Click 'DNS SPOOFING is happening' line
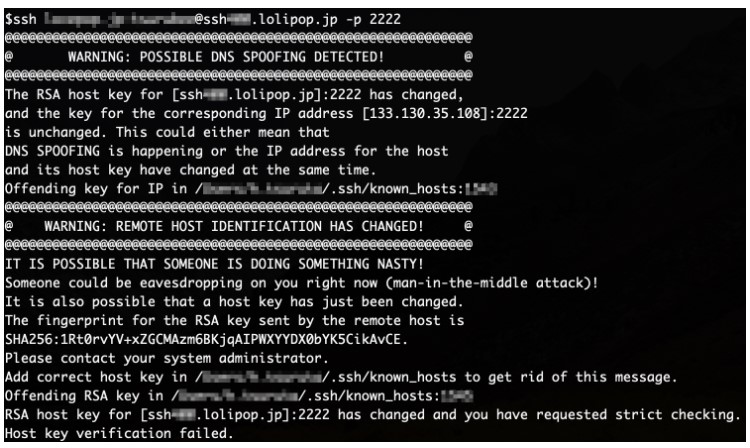The height and width of the screenshot is (448, 750). point(227,152)
